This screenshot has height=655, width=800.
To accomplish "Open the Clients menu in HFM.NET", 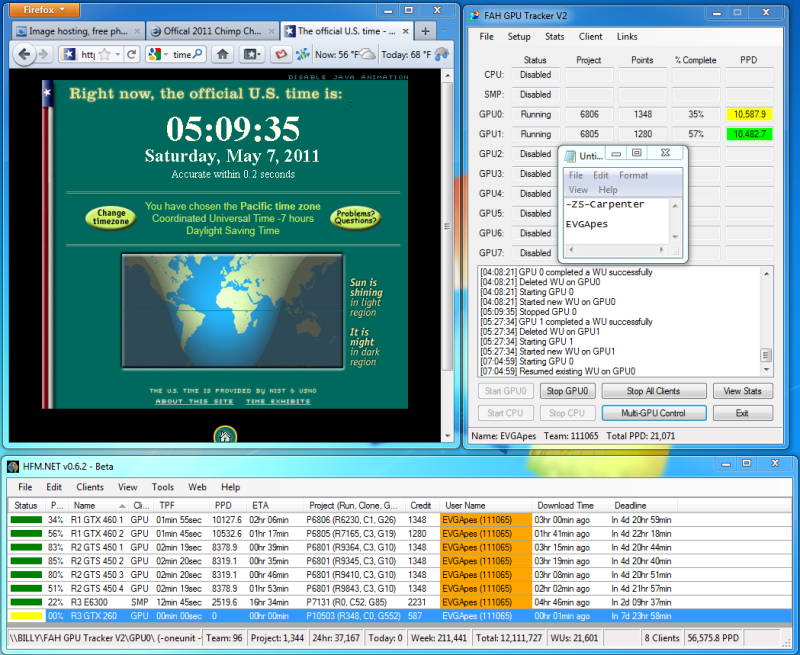I will pos(90,487).
